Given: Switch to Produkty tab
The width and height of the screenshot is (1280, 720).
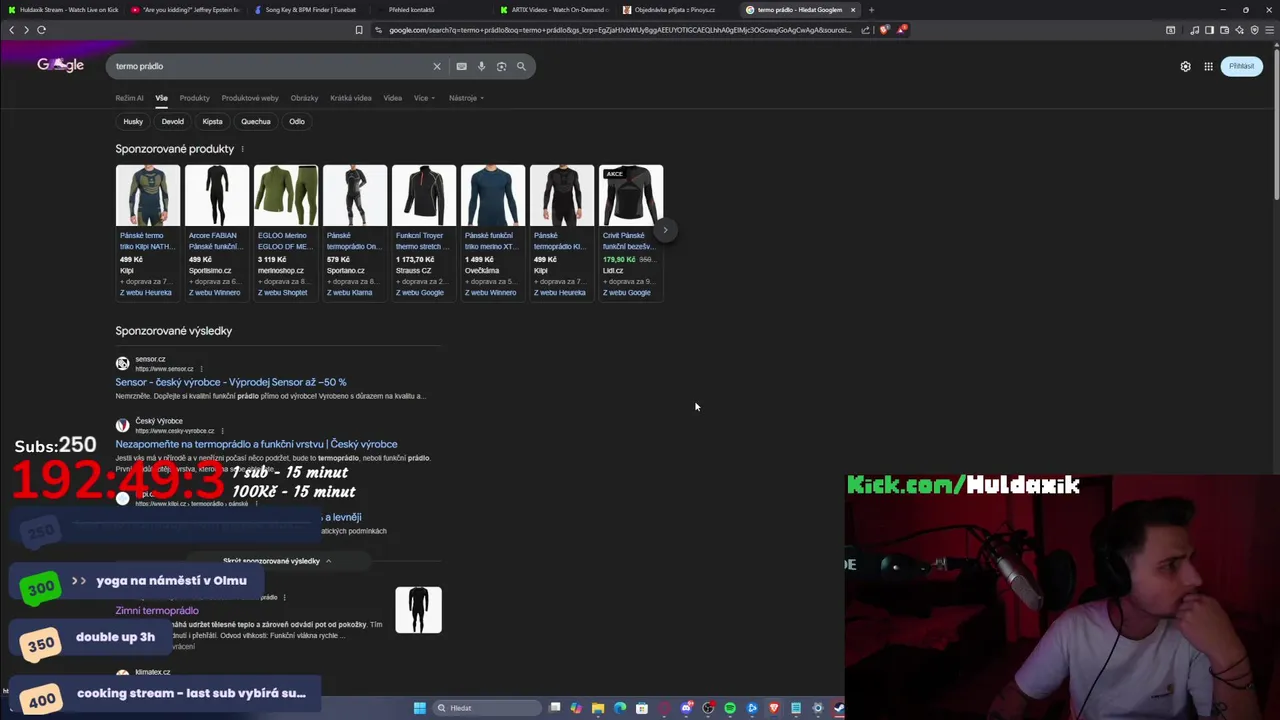Looking at the screenshot, I should (x=194, y=98).
